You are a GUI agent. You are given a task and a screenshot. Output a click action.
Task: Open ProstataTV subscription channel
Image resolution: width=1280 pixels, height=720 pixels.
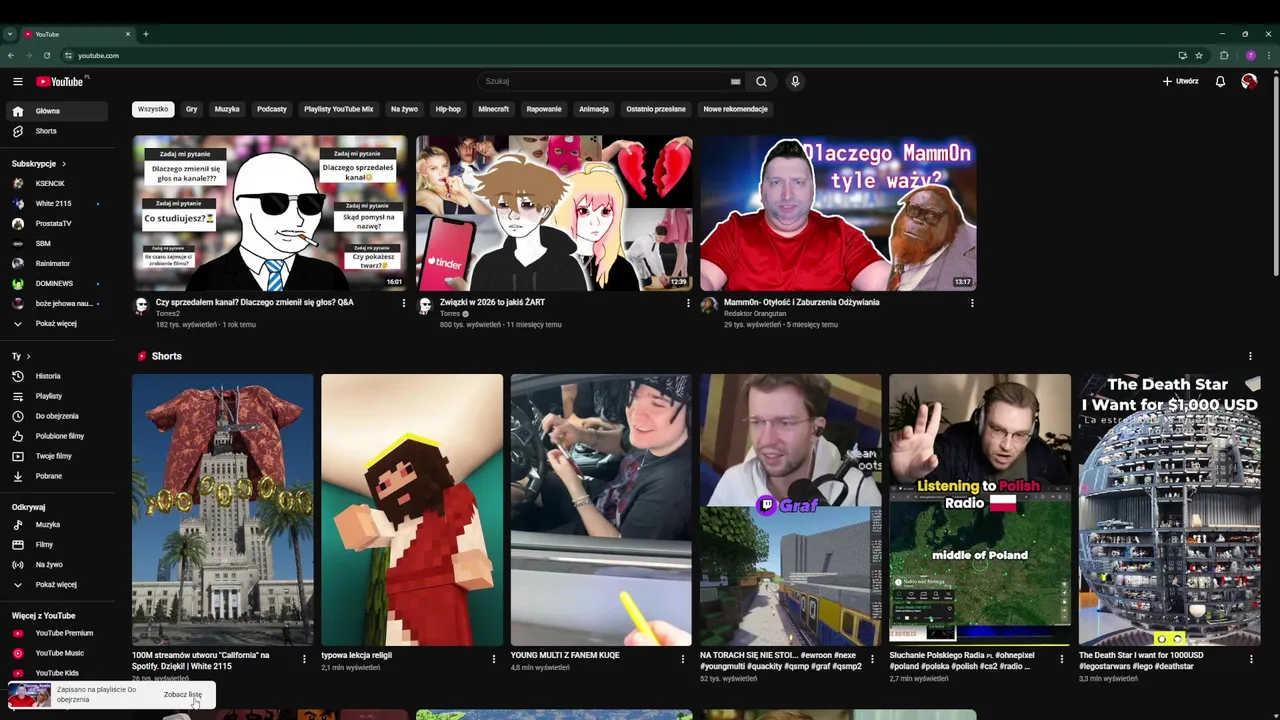56,223
